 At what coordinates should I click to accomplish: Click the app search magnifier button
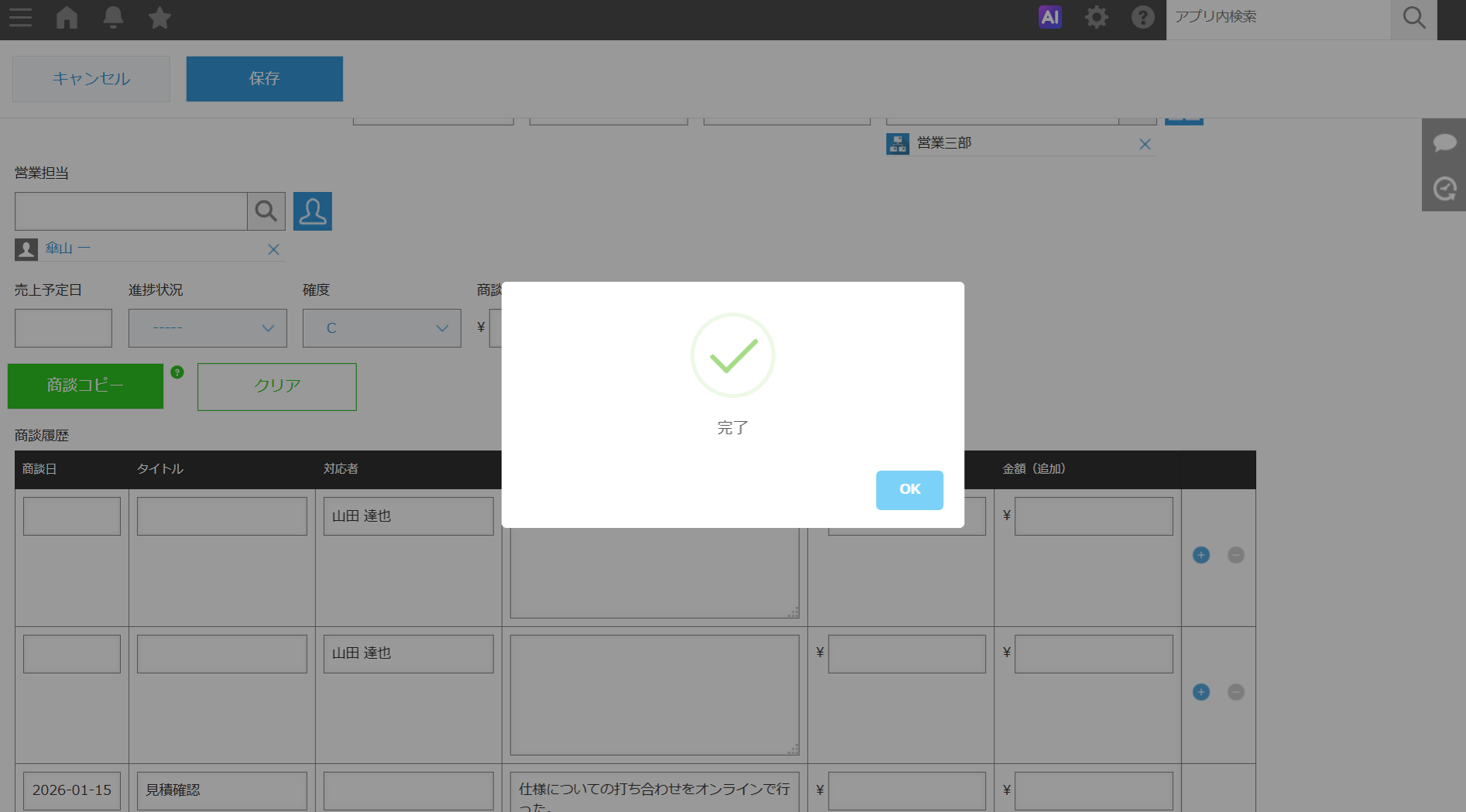point(1413,18)
